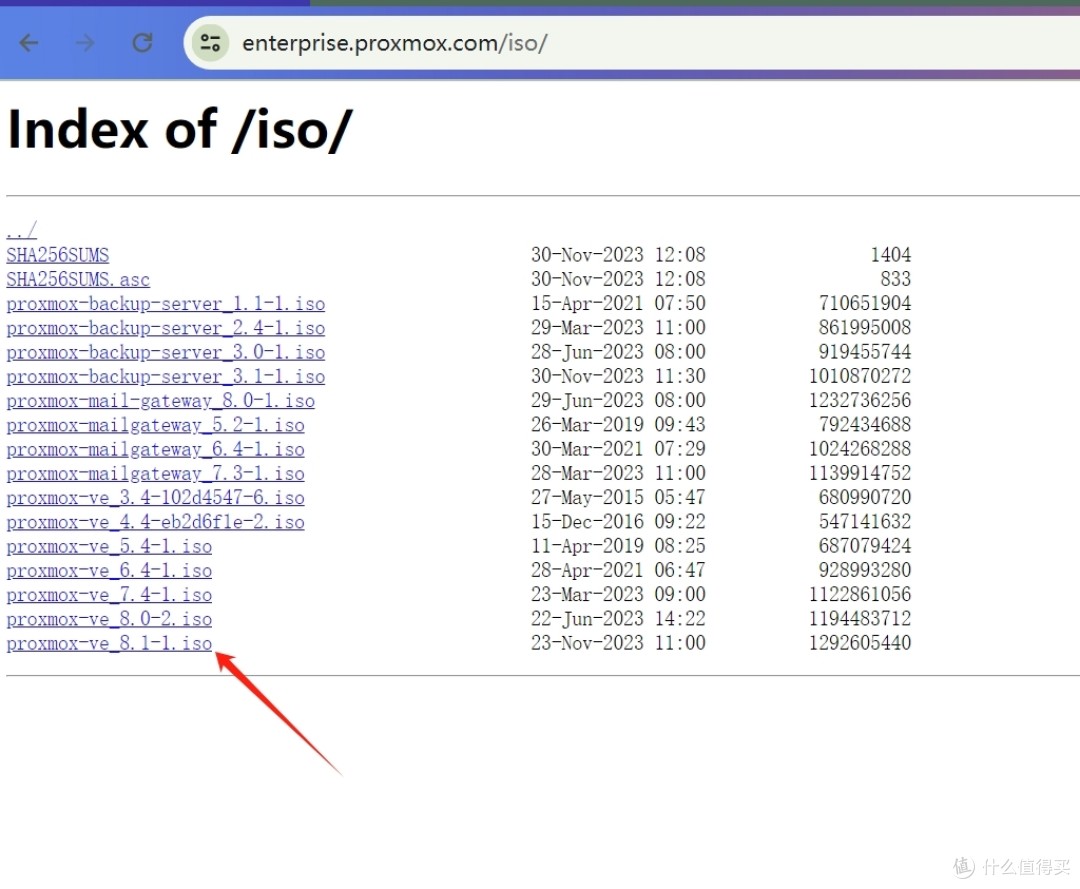Image resolution: width=1080 pixels, height=889 pixels.
Task: Download proxmox-ve_6.4-1.iso
Action: [x=110, y=570]
